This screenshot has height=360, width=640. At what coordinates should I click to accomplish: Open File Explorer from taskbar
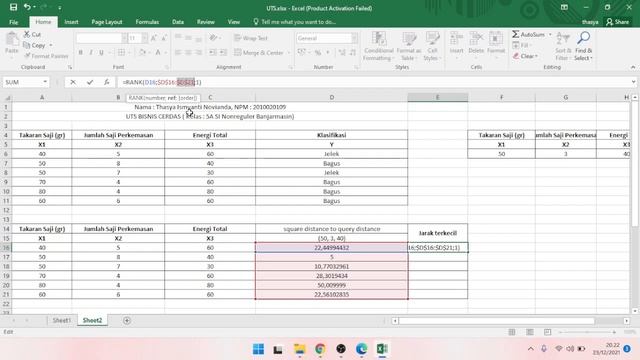coord(300,349)
